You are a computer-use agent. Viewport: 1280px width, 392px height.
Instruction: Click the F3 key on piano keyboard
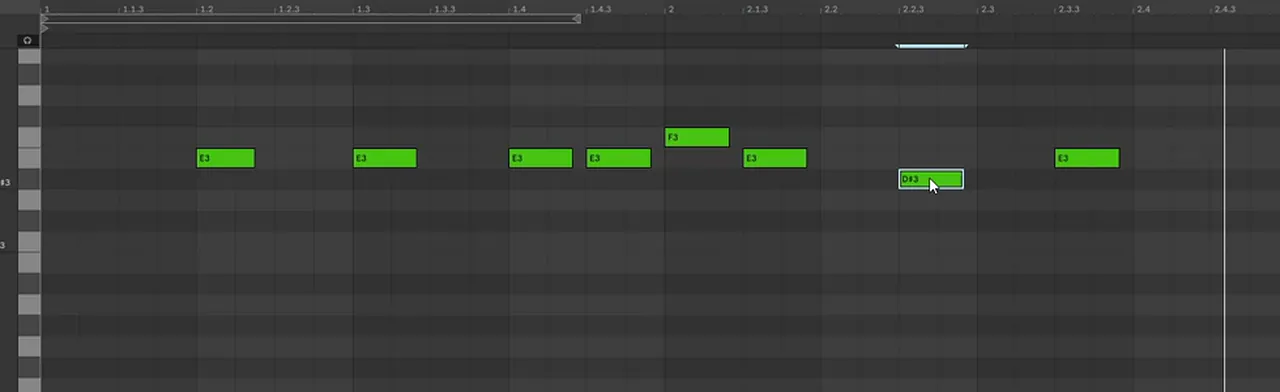(29, 137)
